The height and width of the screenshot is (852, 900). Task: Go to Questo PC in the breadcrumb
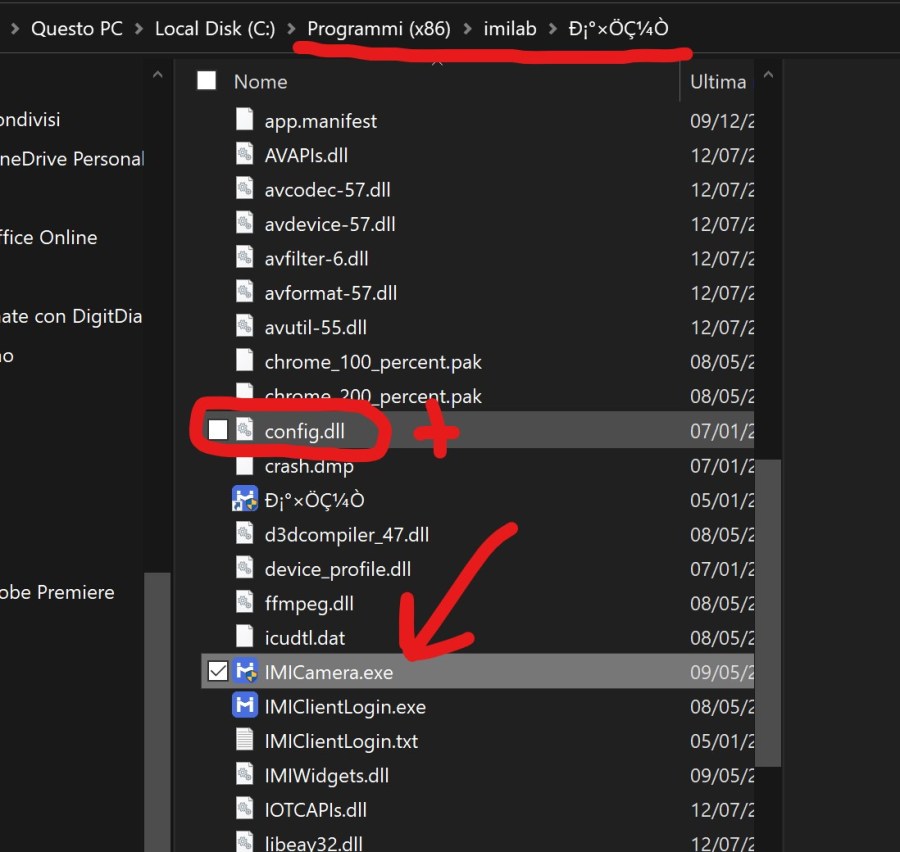click(x=77, y=29)
